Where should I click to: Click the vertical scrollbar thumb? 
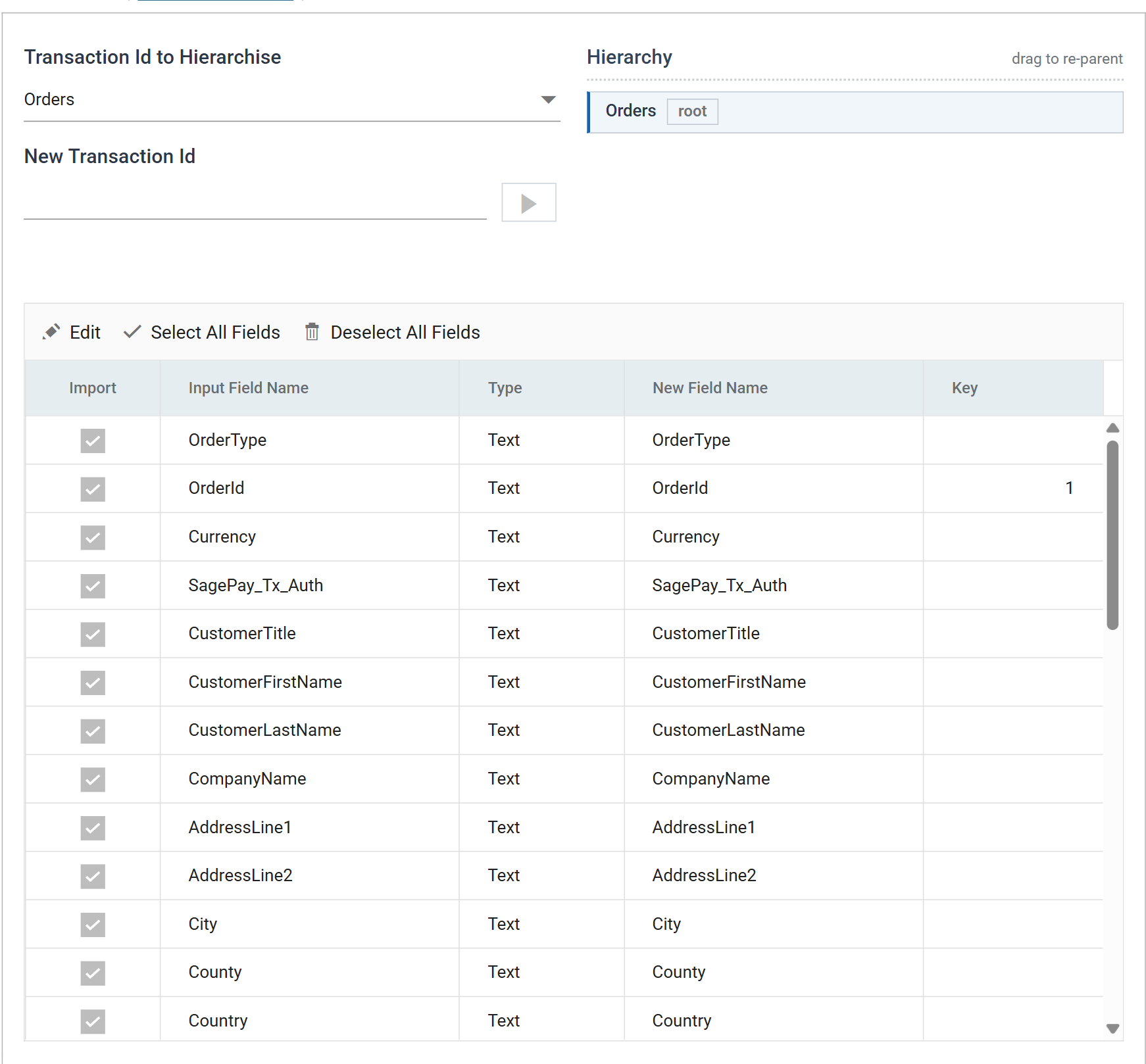tap(1112, 535)
